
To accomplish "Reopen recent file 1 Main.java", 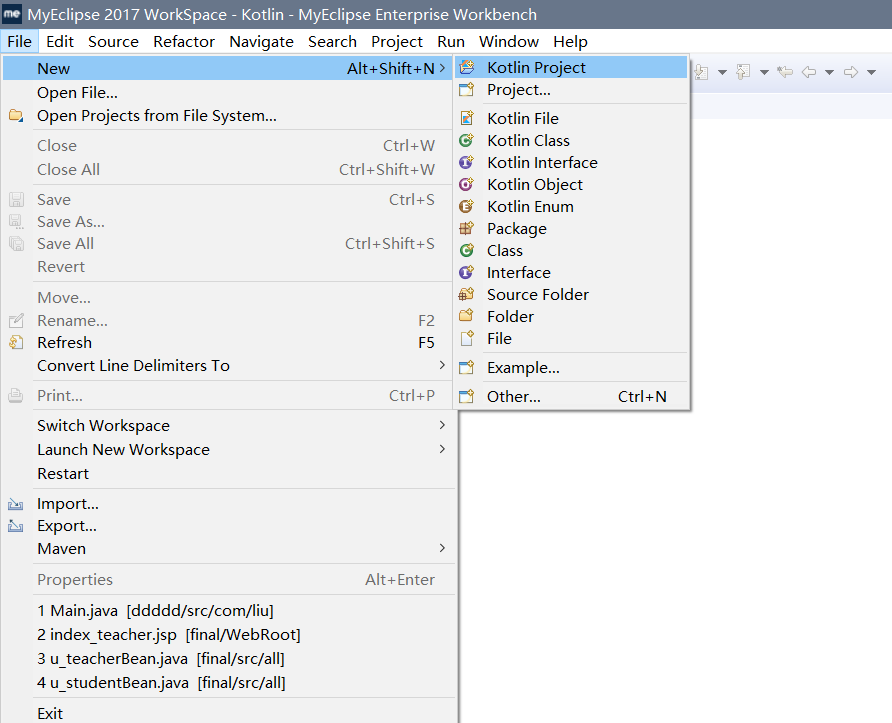I will pos(229,610).
